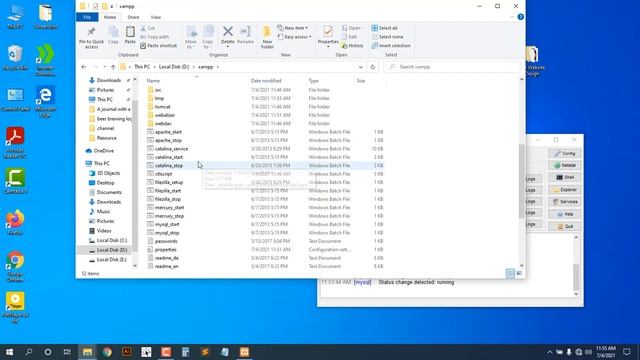Open the New item dropdown
Screen dimensions: 640x360
pos(292,28)
